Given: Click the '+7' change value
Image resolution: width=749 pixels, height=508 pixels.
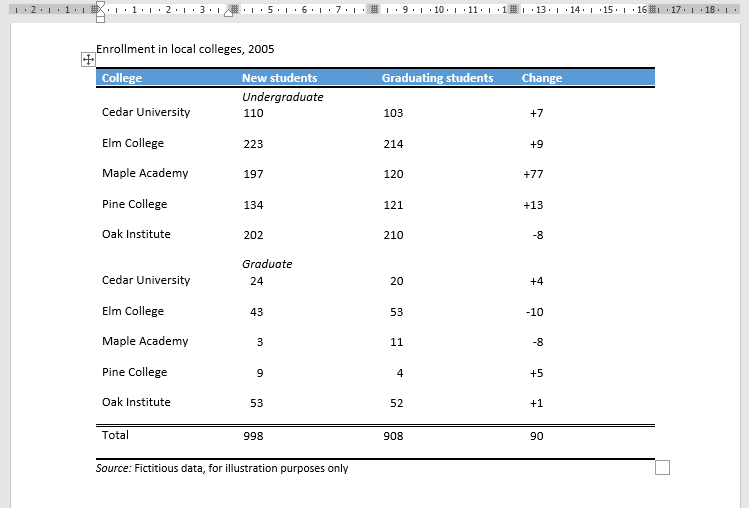Looking at the screenshot, I should coord(536,113).
